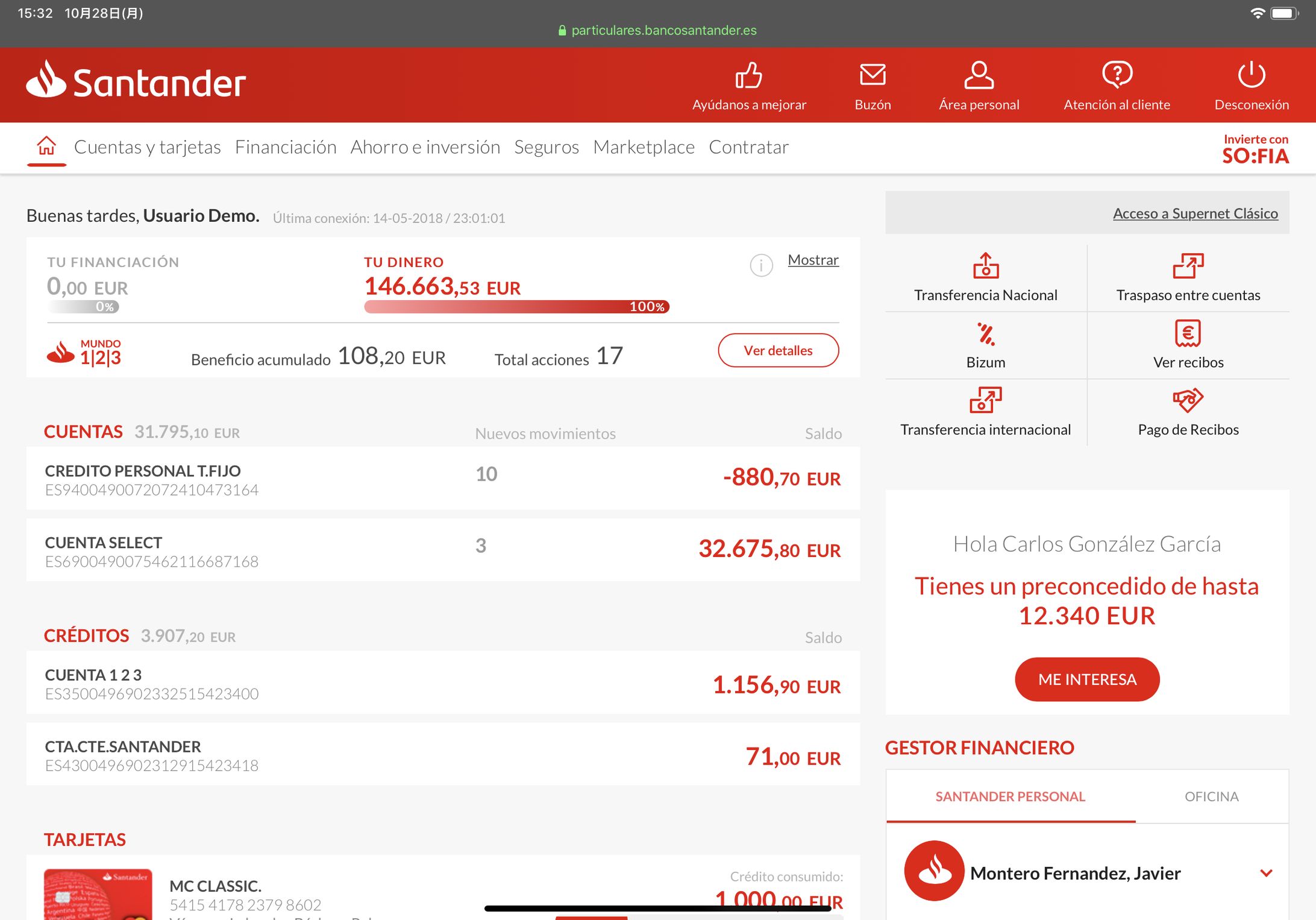Open the Cuentas y tarjetas menu
The image size is (1316, 920).
[x=147, y=147]
